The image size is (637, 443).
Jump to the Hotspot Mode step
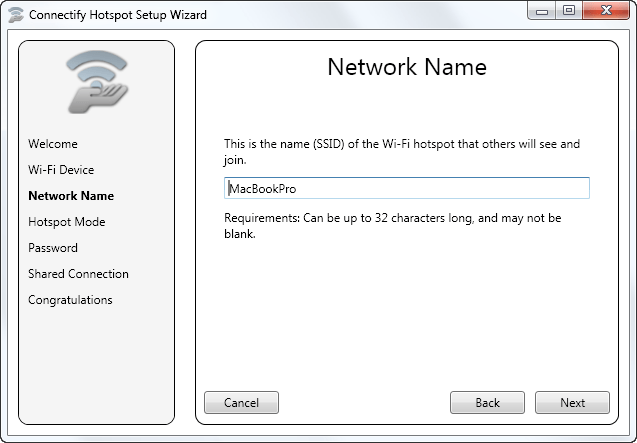click(x=66, y=222)
